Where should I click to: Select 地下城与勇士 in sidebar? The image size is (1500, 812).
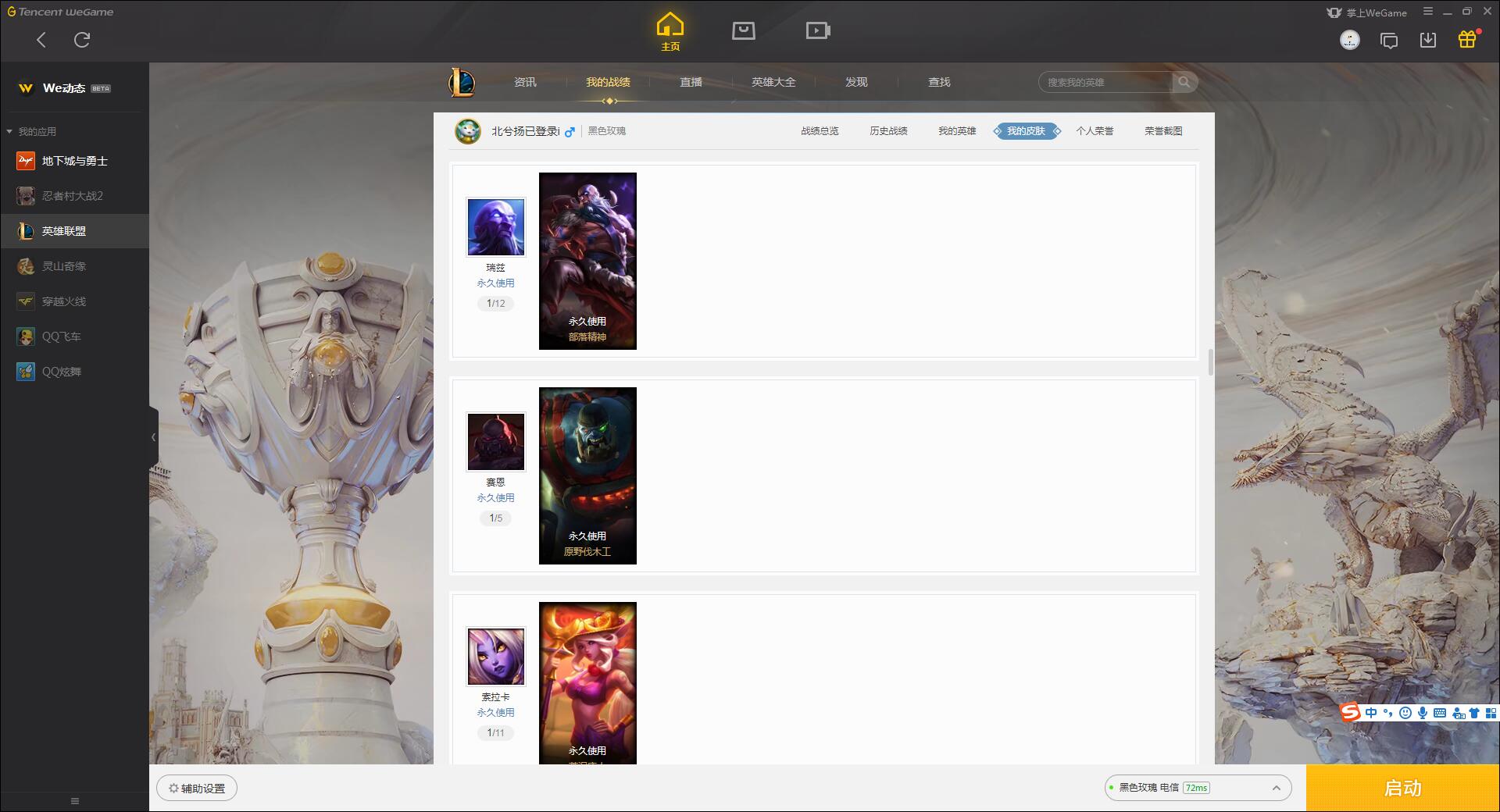coord(74,161)
